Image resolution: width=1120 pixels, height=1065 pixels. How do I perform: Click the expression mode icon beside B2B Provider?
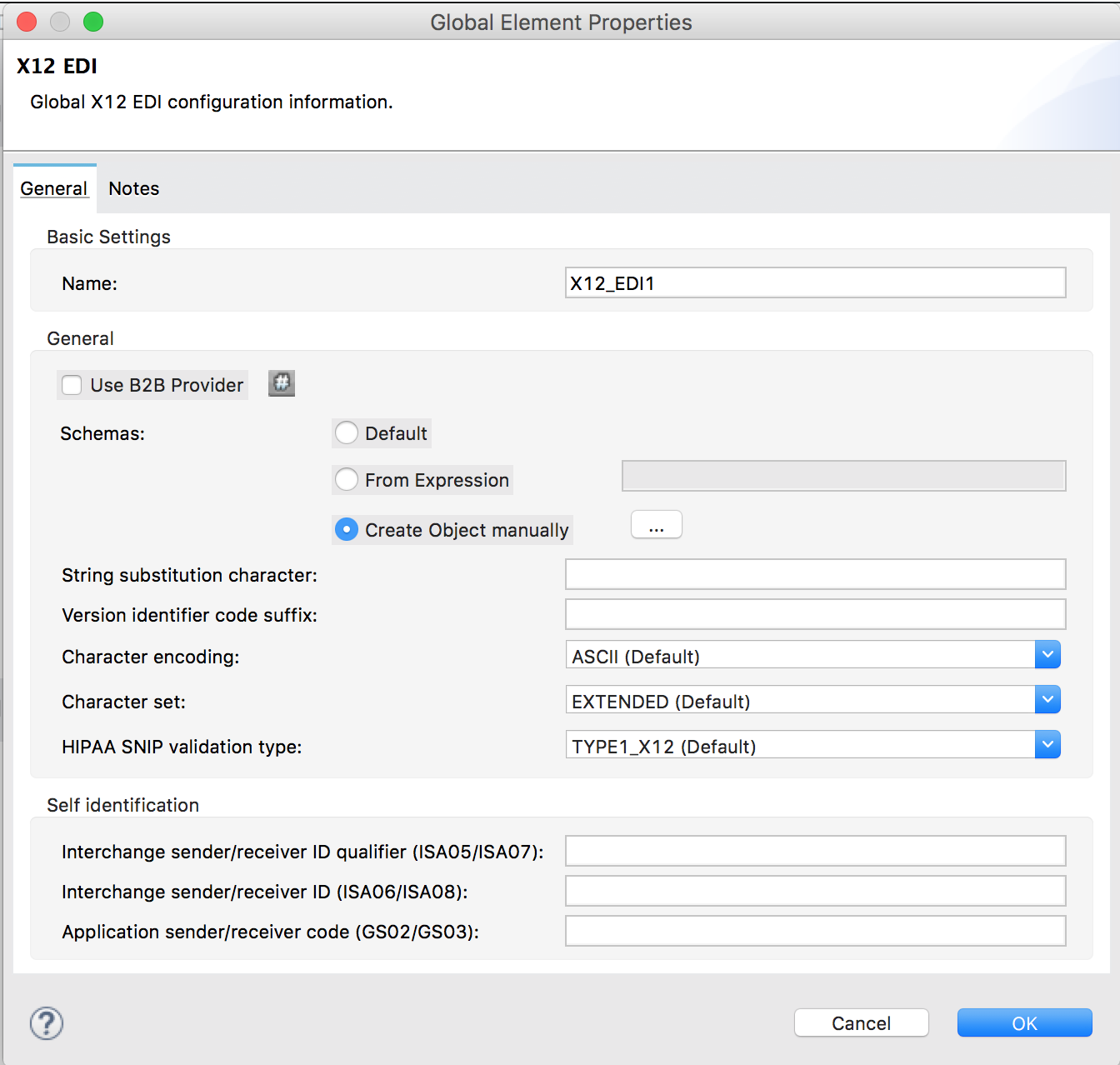click(282, 383)
